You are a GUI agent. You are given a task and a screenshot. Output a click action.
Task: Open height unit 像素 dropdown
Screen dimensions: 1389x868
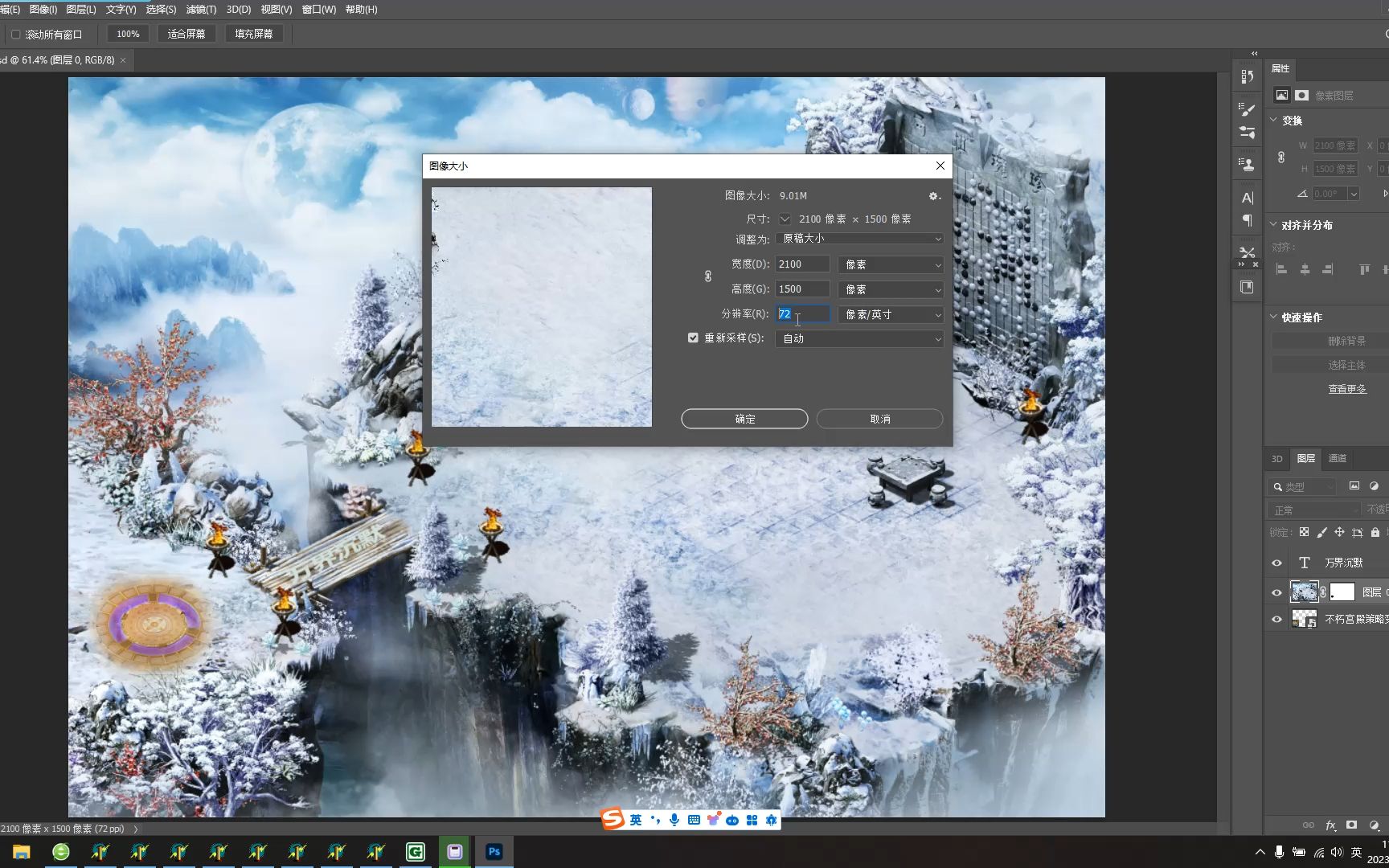tap(891, 289)
